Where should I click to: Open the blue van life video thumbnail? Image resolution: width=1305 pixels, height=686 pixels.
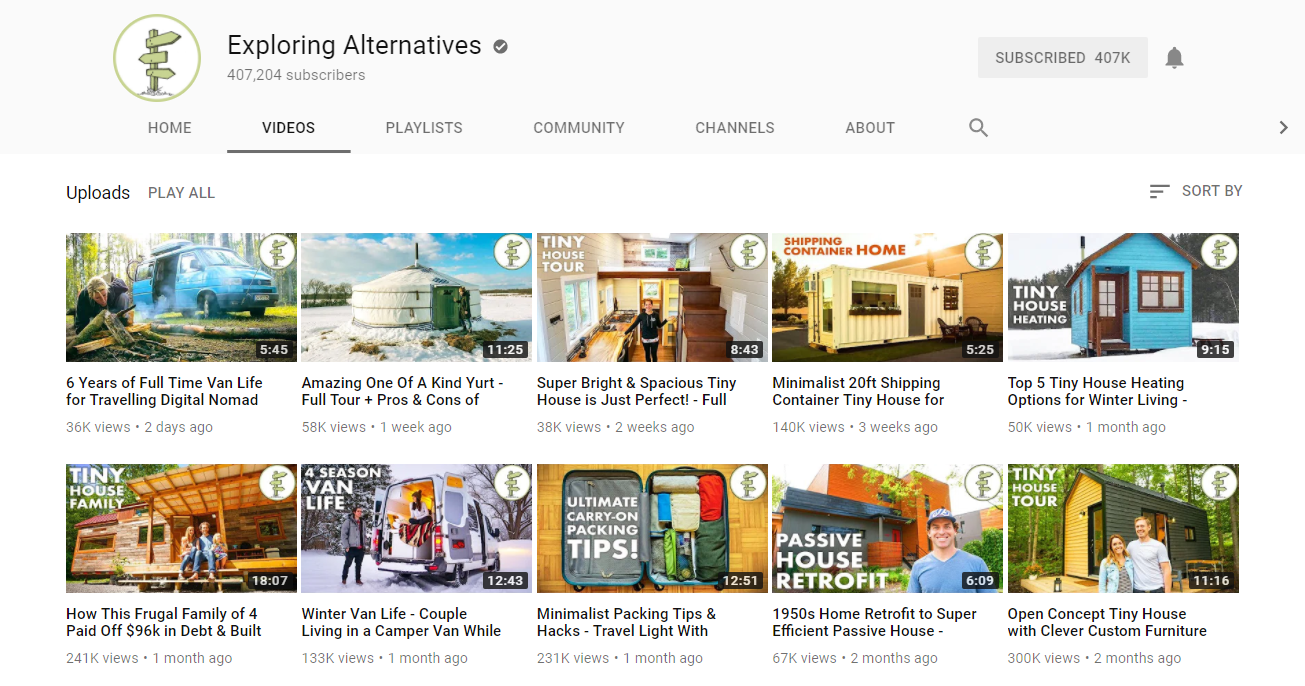tap(181, 297)
